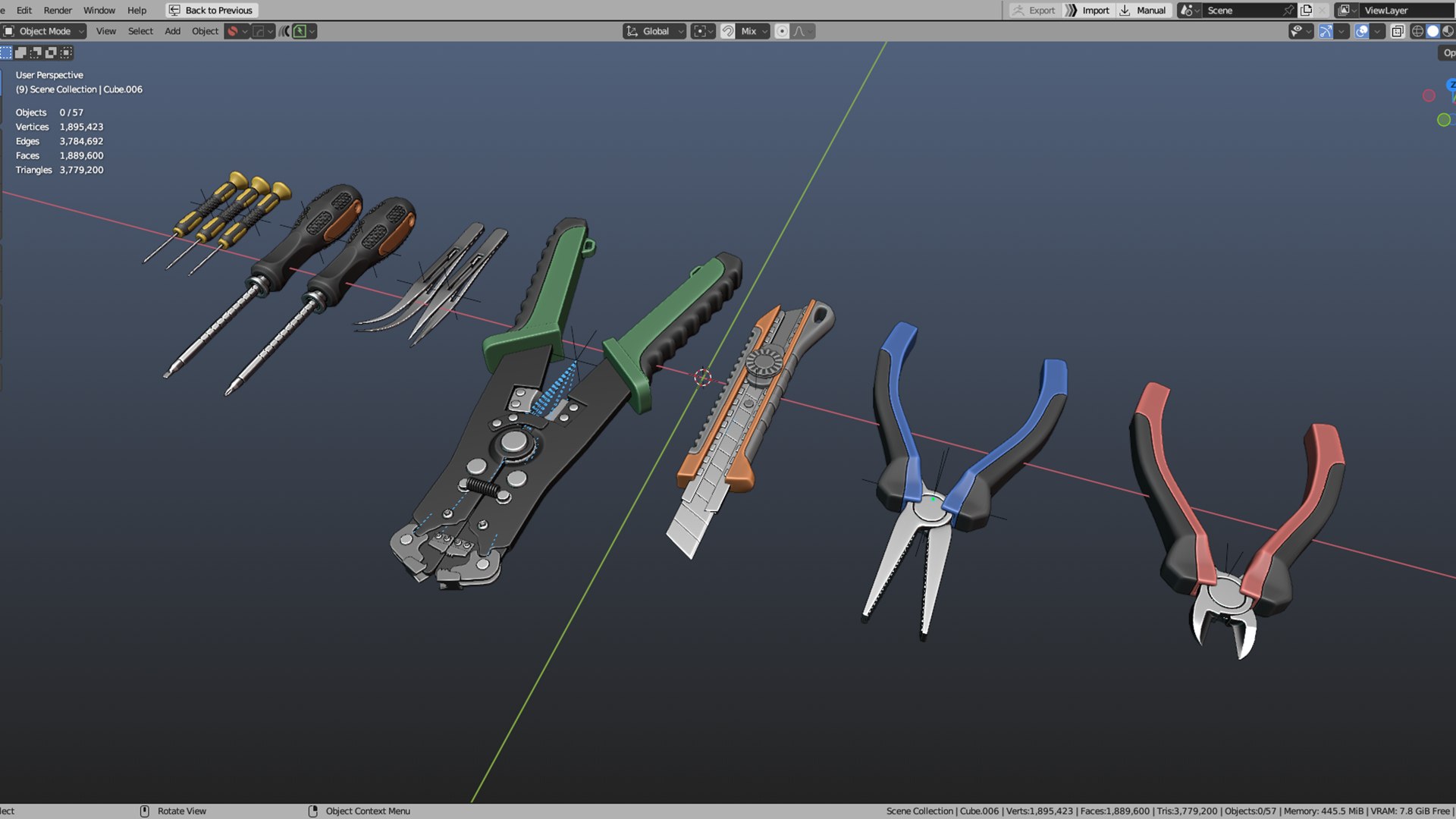Click the status bar scene statistics text
Viewport: 1456px width, 819px height.
tap(1168, 811)
